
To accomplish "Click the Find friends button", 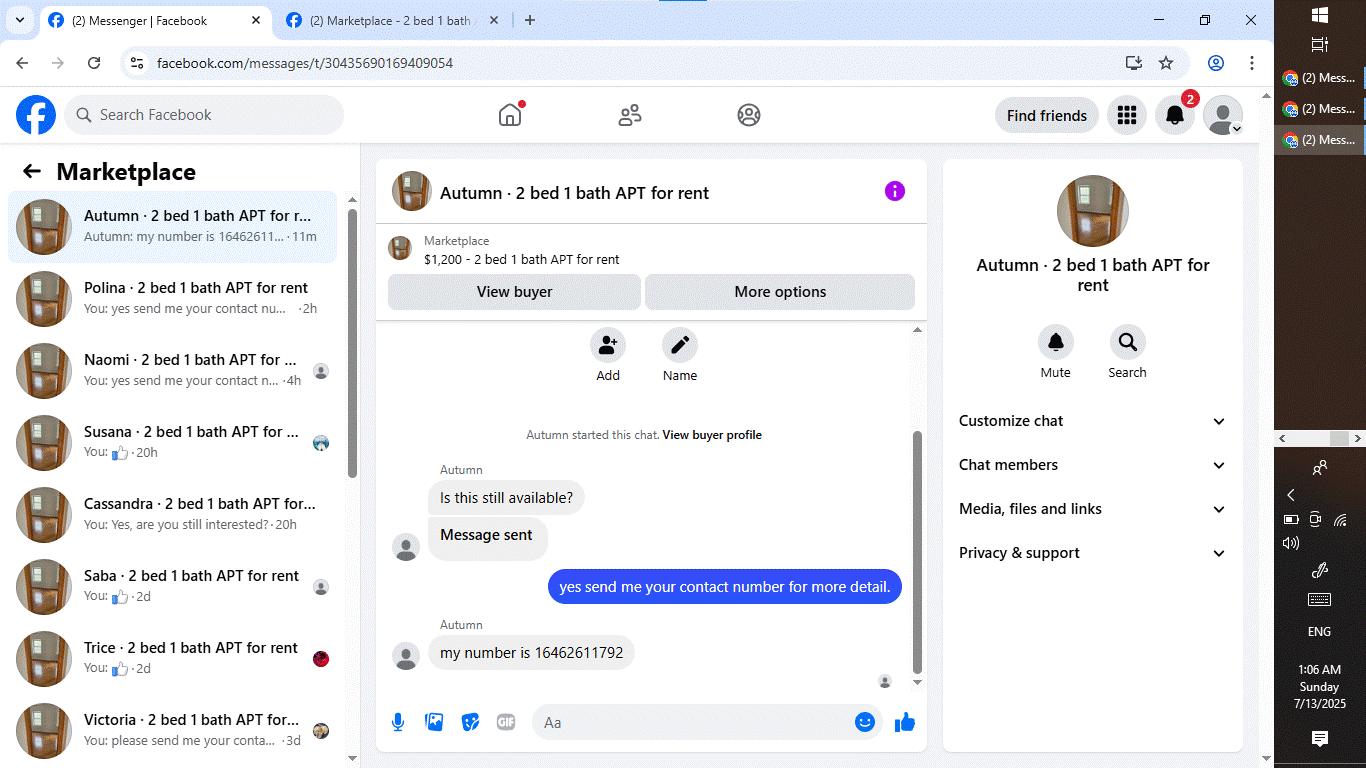I will 1047,115.
